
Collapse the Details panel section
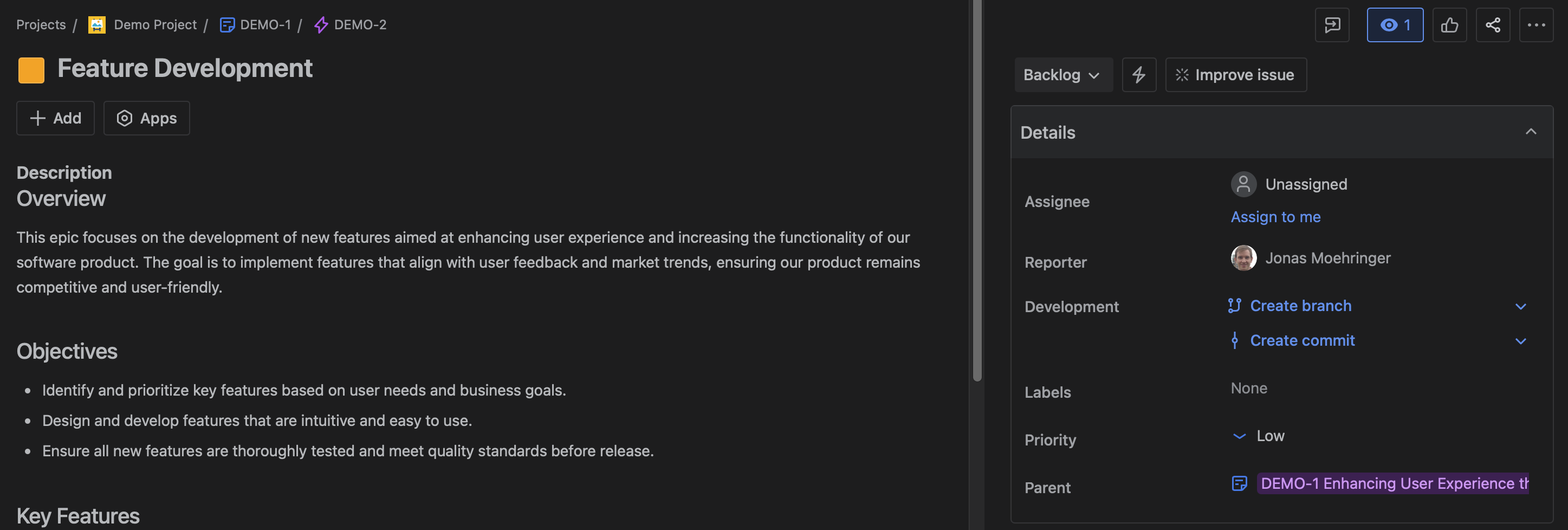(x=1530, y=132)
